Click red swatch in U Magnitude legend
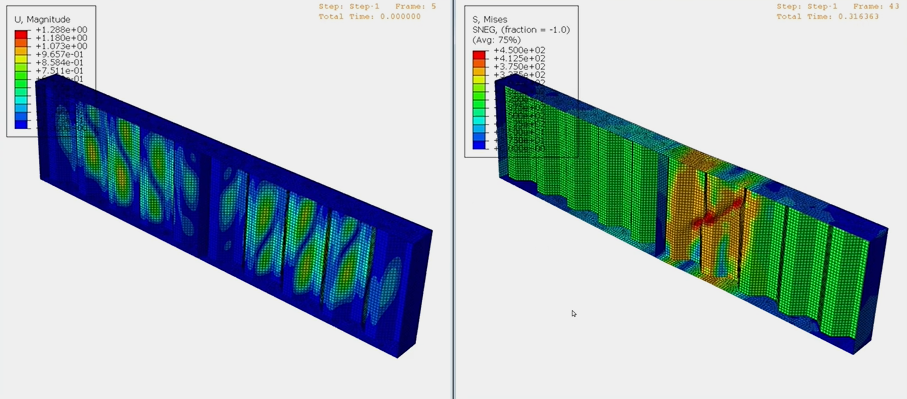Image resolution: width=907 pixels, height=399 pixels. point(21,34)
